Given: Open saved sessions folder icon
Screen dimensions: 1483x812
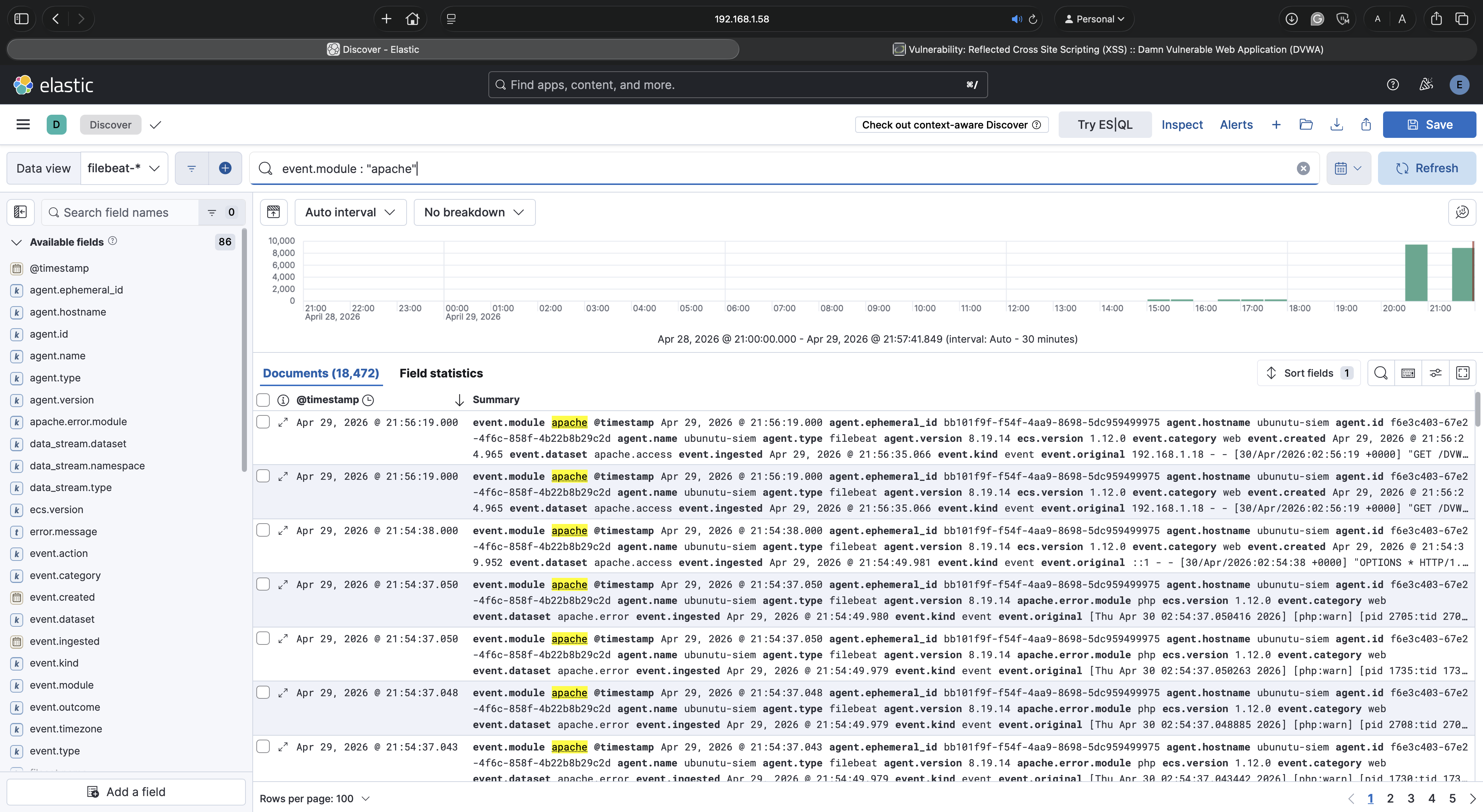Looking at the screenshot, I should [x=1306, y=124].
